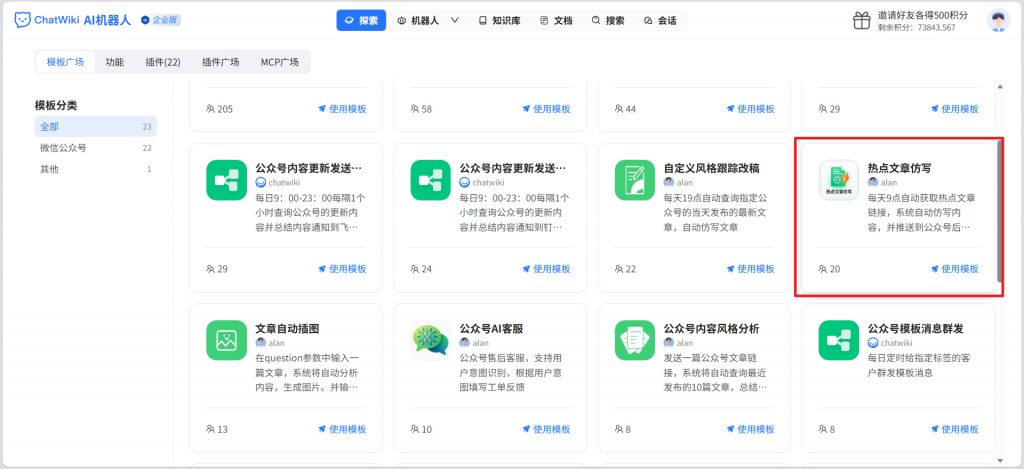Open the 热点文章仿写 card title
The image size is (1024, 469).
point(899,168)
